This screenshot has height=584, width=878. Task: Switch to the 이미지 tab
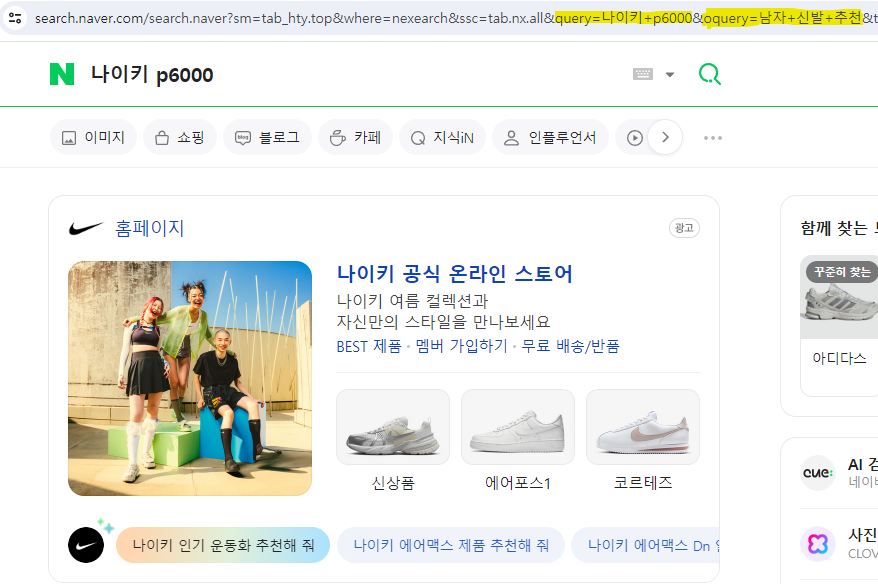tap(93, 137)
